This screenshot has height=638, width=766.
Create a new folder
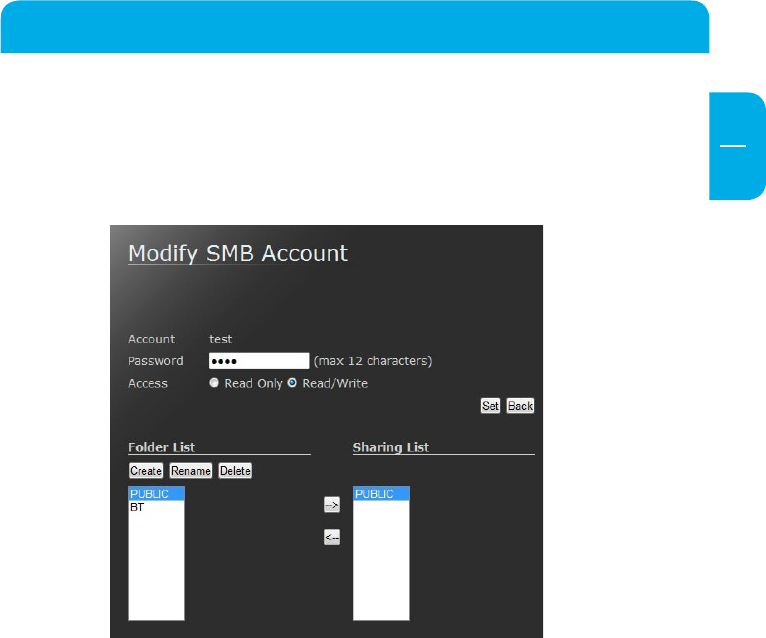(x=146, y=471)
